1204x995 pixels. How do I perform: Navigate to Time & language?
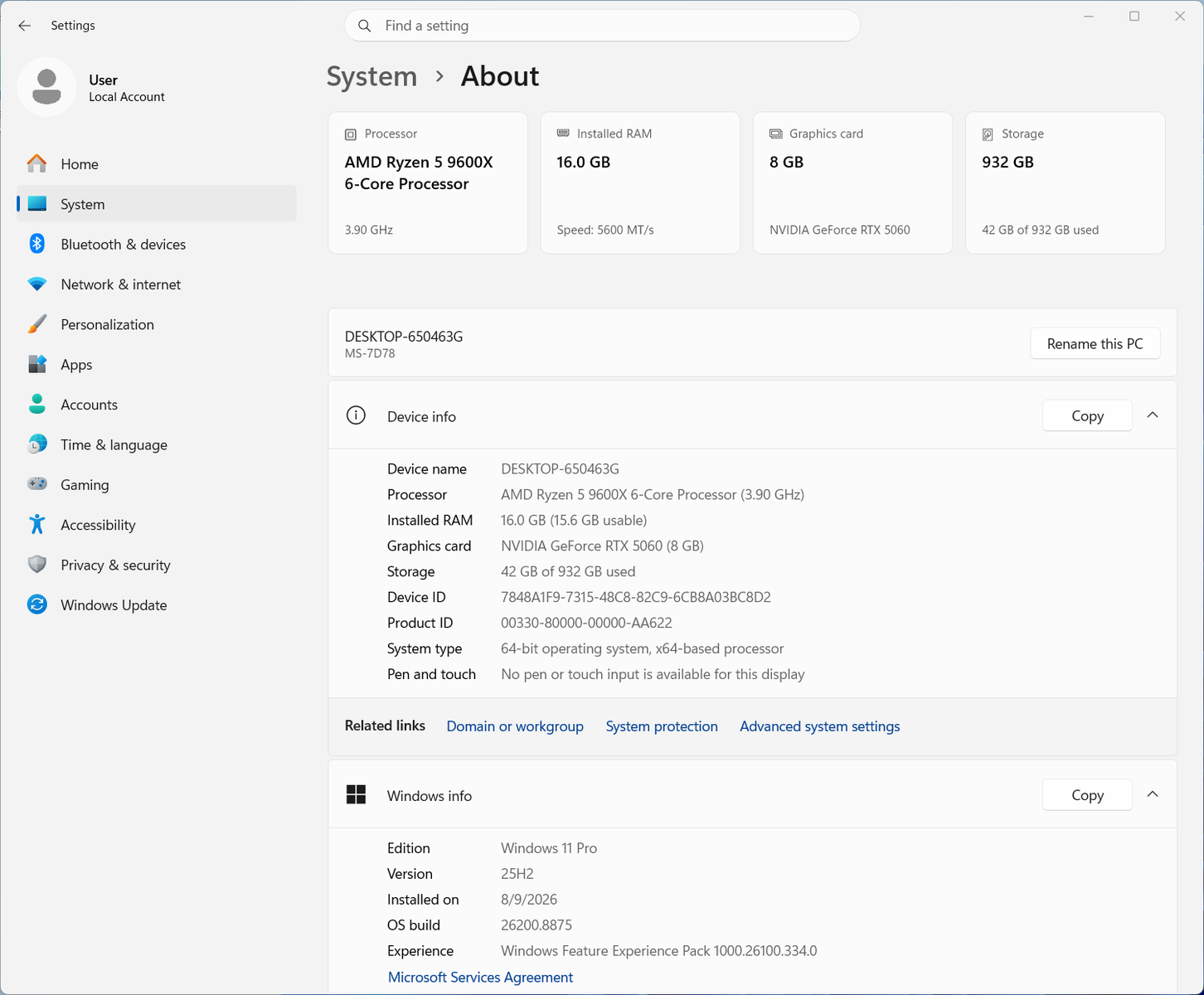(157, 444)
